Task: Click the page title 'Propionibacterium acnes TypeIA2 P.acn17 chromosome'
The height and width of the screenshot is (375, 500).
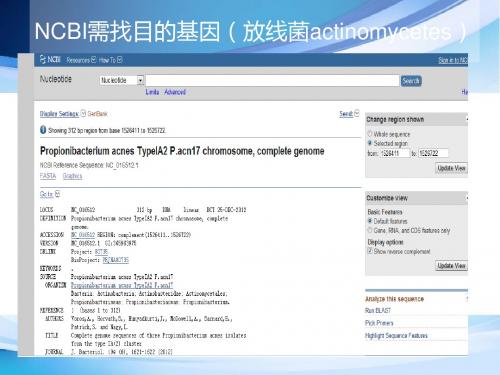Action: (x=182, y=151)
